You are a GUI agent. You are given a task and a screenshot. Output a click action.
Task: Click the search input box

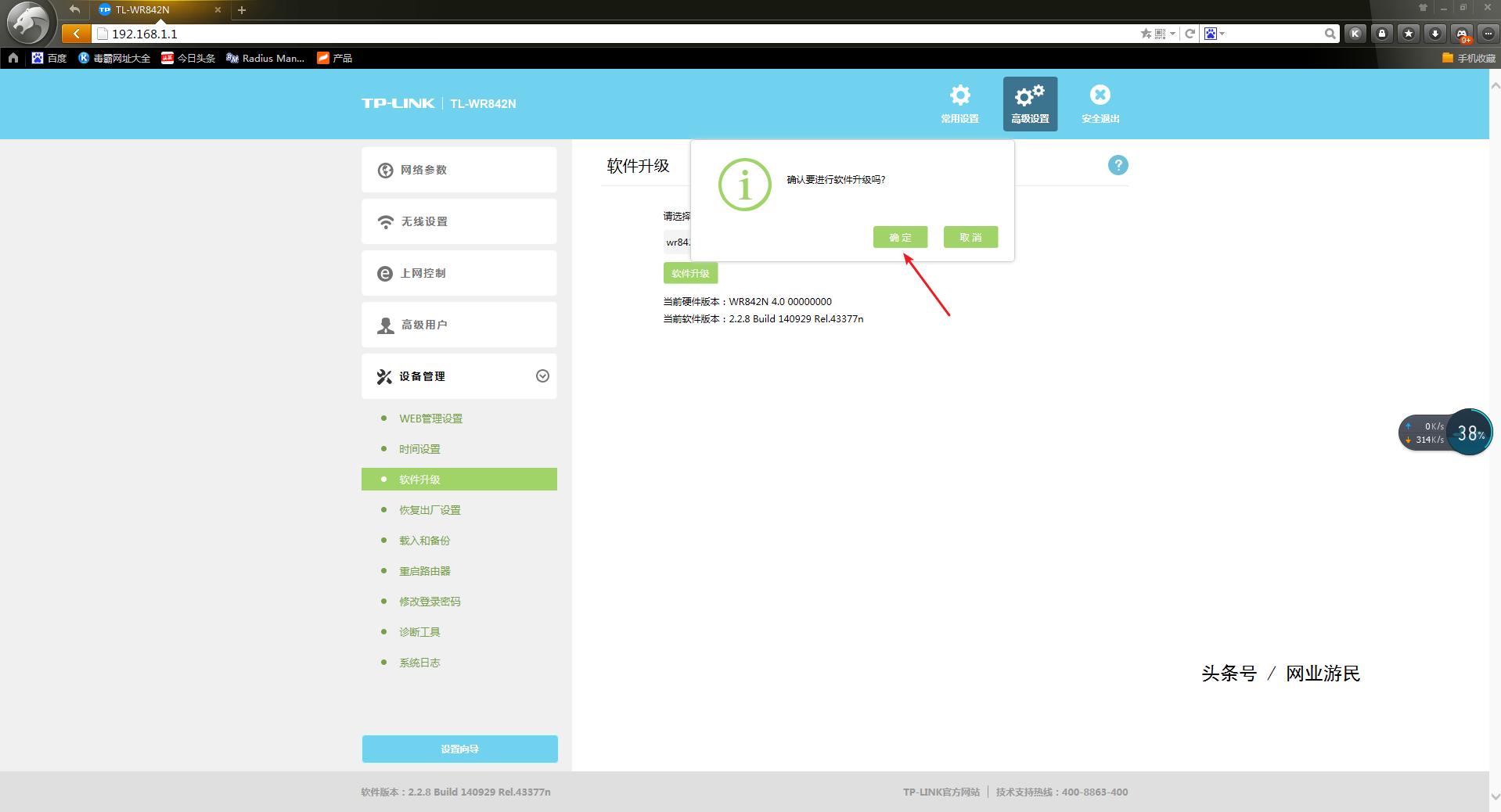point(1274,34)
